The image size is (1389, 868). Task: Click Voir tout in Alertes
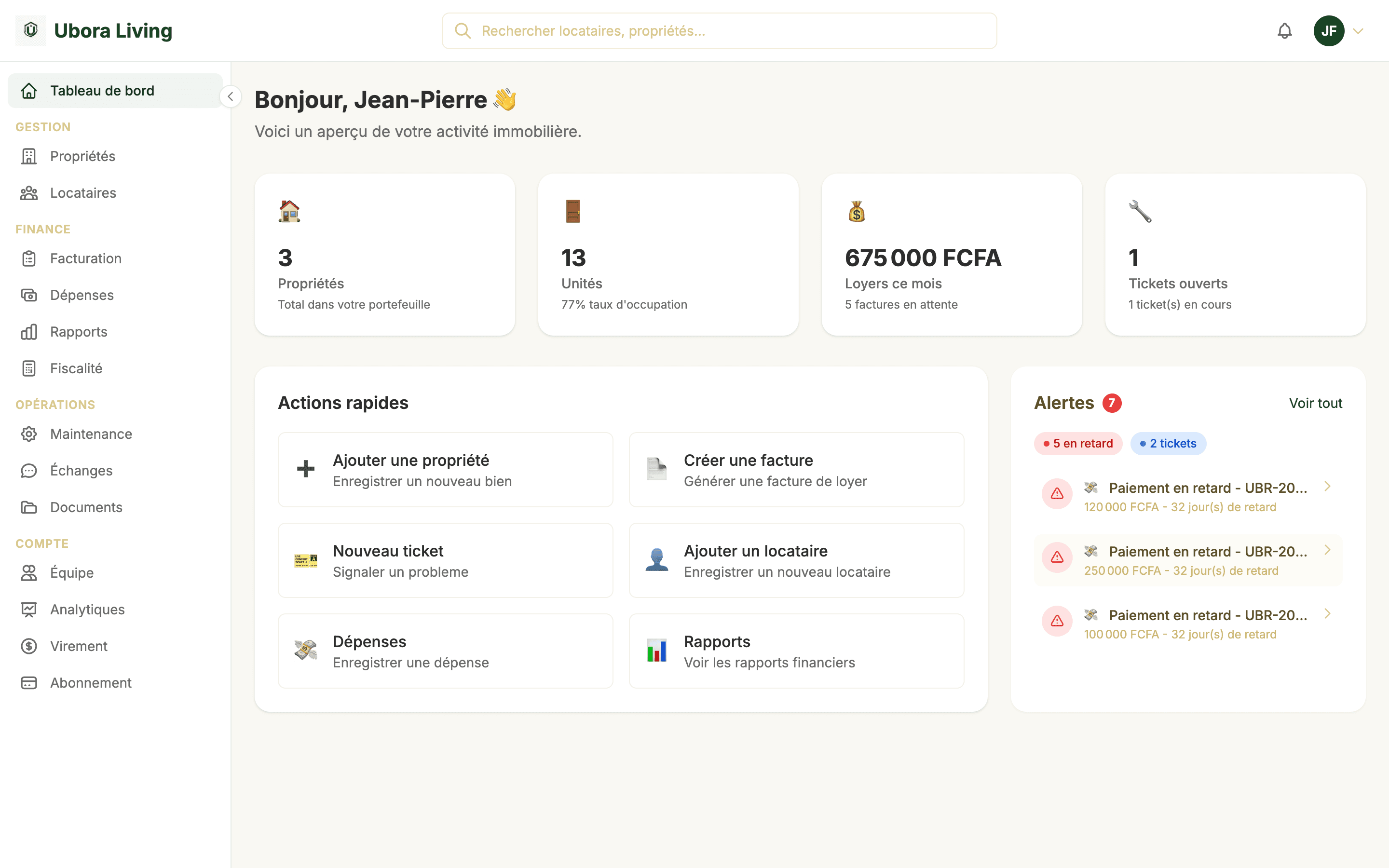[x=1316, y=403]
